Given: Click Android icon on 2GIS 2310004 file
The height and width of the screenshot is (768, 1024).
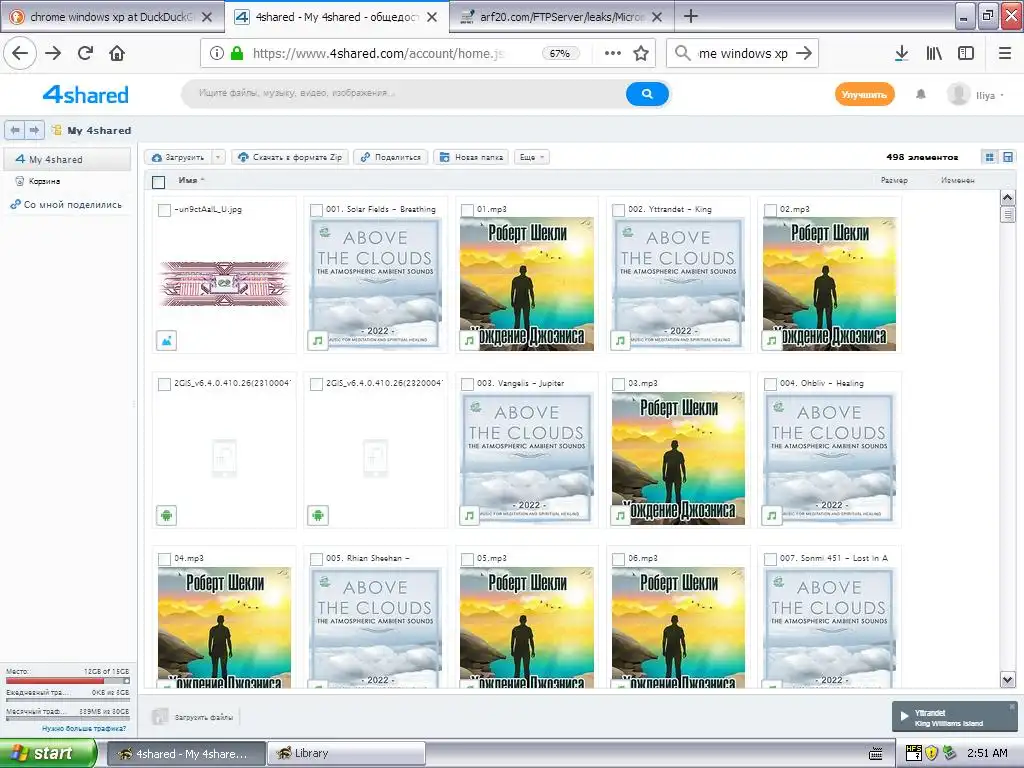Looking at the screenshot, I should (167, 515).
